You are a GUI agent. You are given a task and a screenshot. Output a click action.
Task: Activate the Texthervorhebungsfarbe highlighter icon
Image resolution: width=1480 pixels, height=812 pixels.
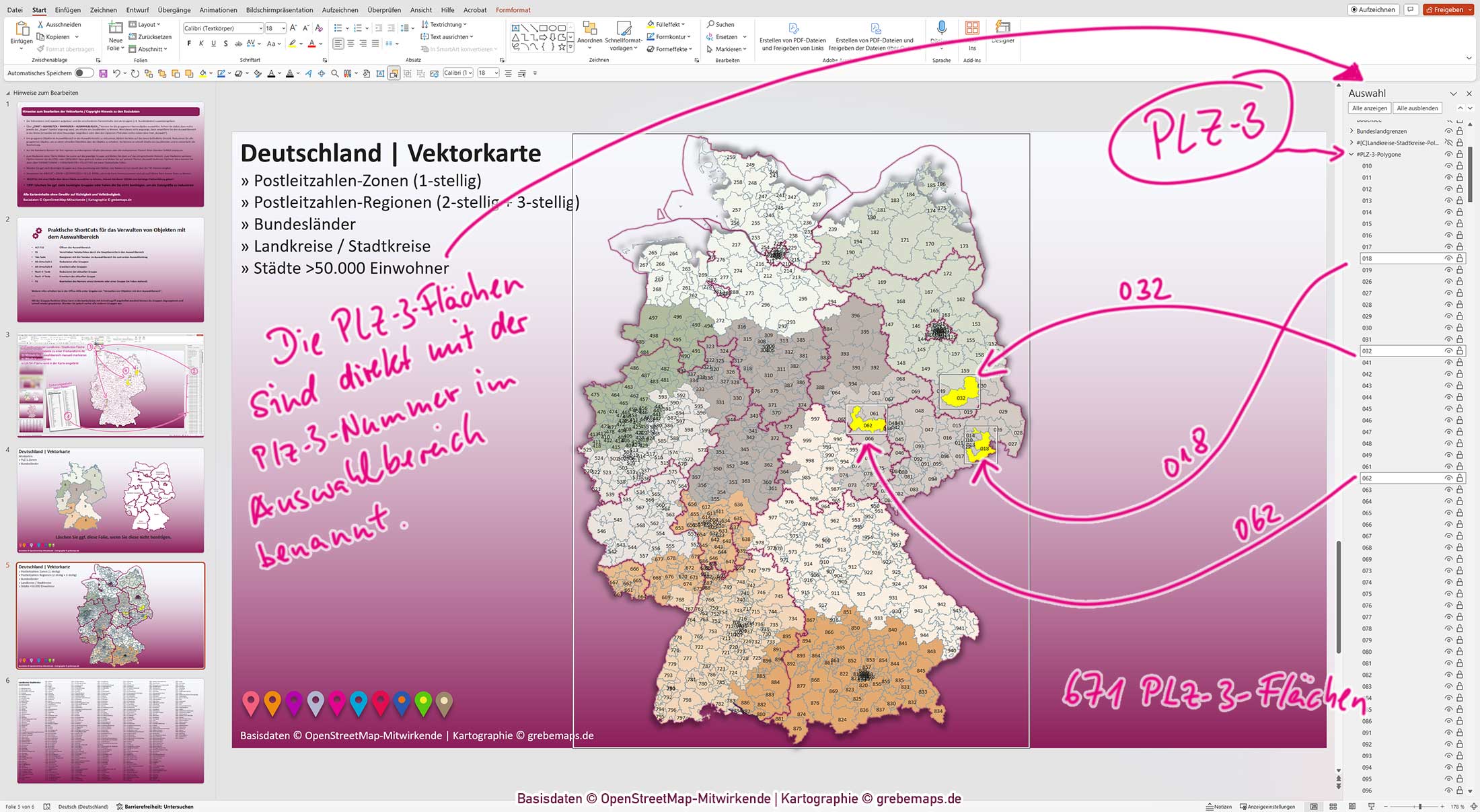(x=294, y=42)
